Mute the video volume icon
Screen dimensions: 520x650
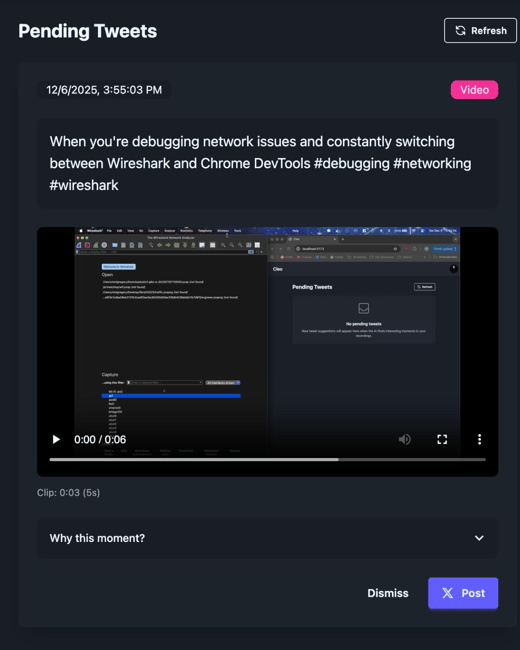coord(404,439)
